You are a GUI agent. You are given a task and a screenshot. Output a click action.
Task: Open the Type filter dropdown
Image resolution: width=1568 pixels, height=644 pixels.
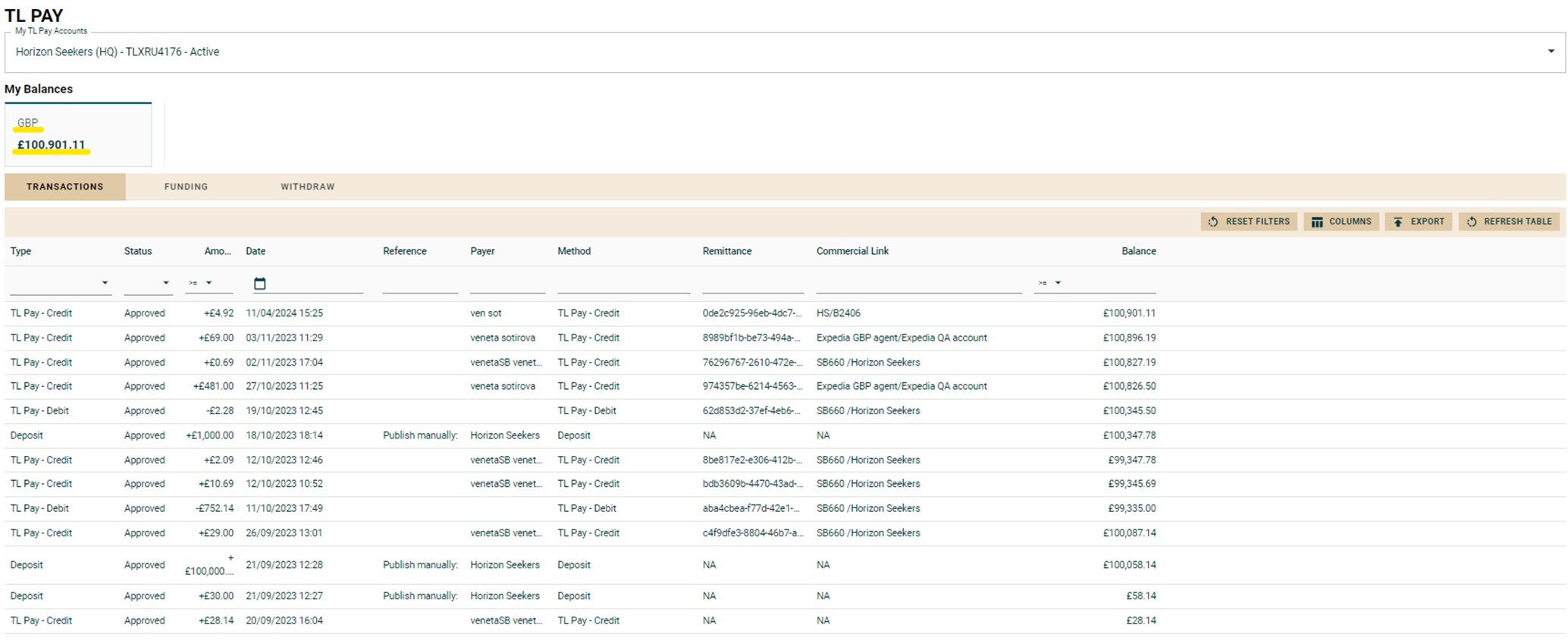pyautogui.click(x=105, y=284)
